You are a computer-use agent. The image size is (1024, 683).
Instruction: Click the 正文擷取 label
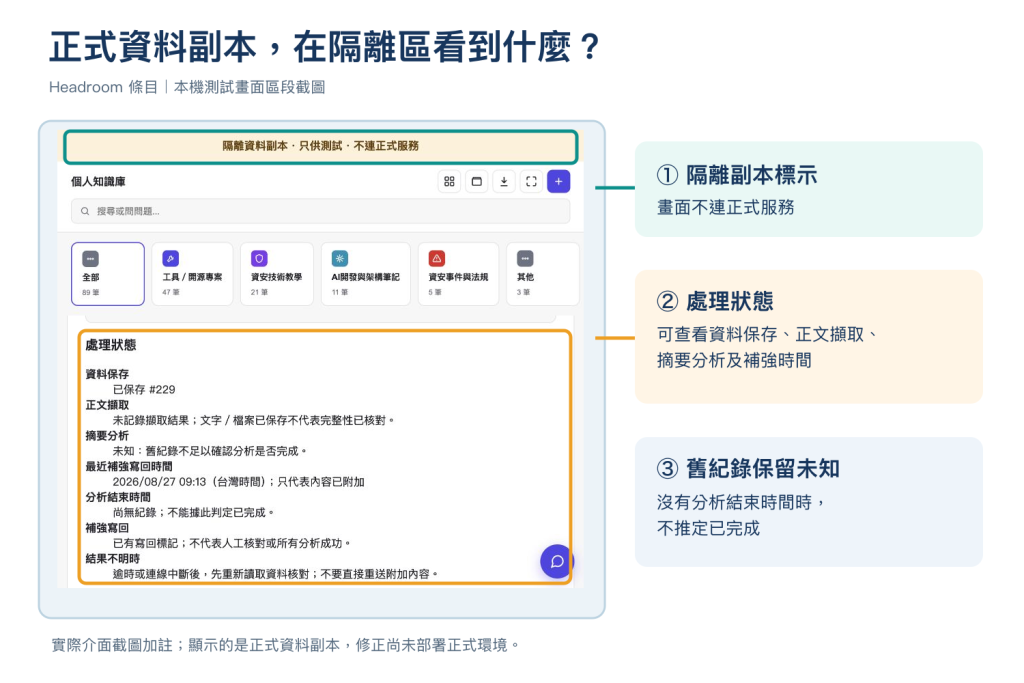coord(107,405)
